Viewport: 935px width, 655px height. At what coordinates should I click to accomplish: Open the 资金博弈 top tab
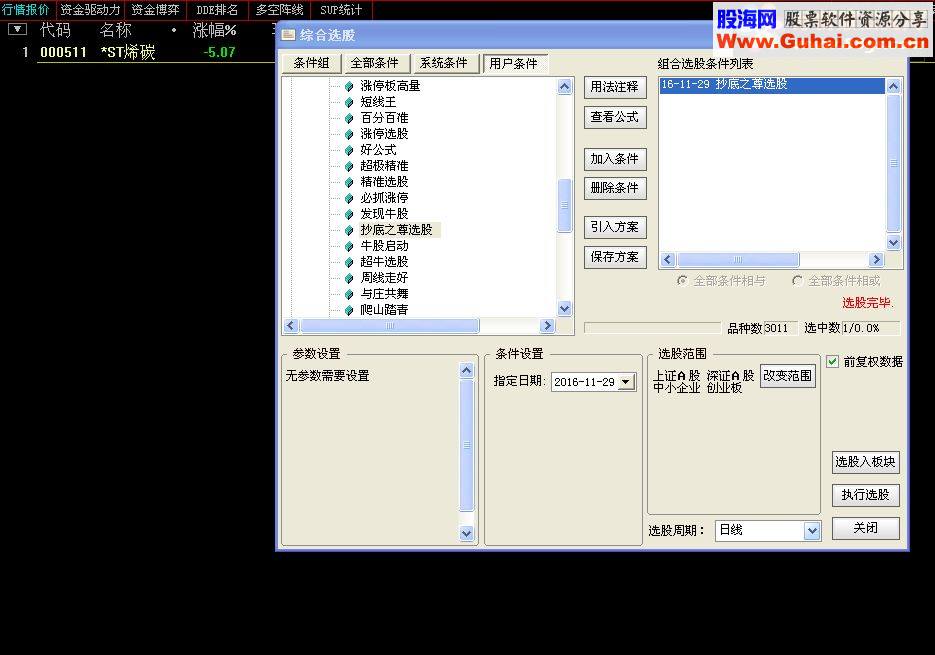tap(155, 10)
